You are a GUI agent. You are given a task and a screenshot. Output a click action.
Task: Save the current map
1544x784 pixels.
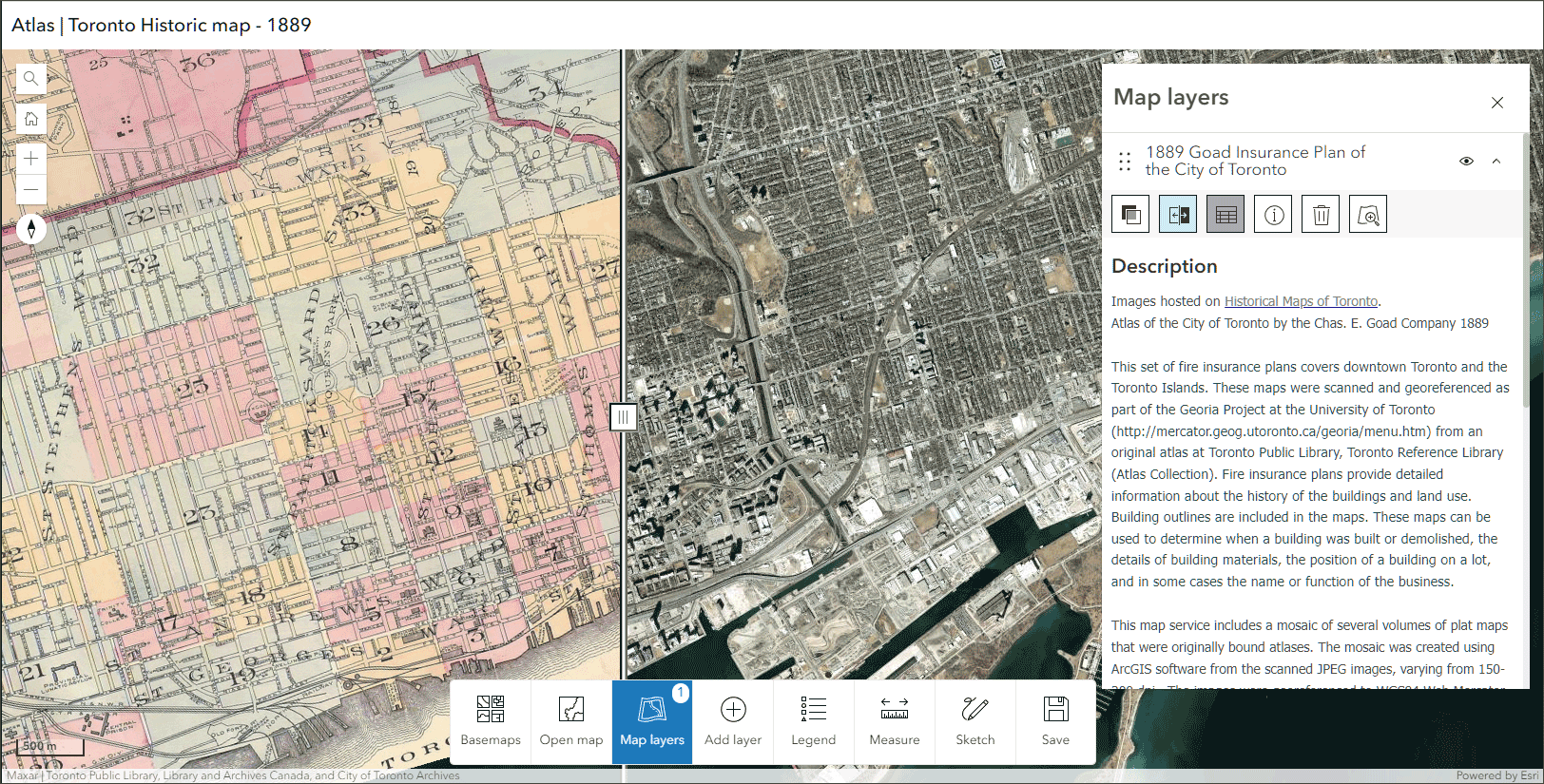click(1055, 721)
